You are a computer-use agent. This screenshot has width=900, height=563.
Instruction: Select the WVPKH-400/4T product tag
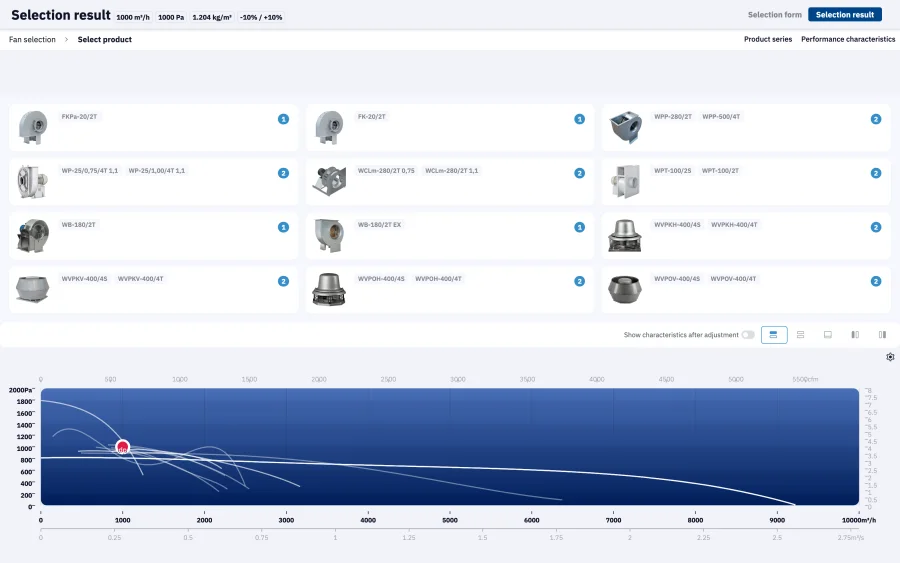[x=734, y=224]
